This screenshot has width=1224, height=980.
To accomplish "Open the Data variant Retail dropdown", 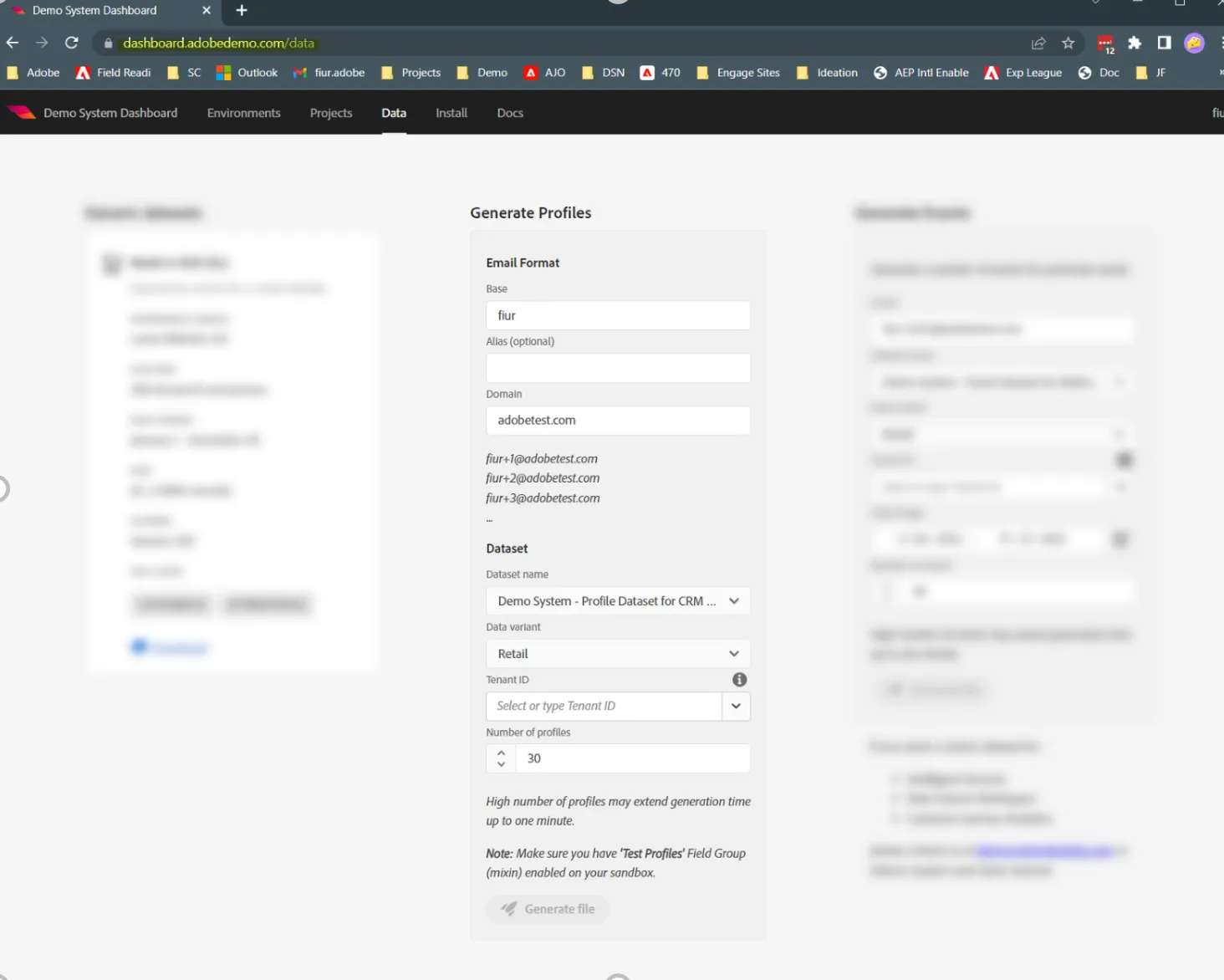I will click(618, 654).
